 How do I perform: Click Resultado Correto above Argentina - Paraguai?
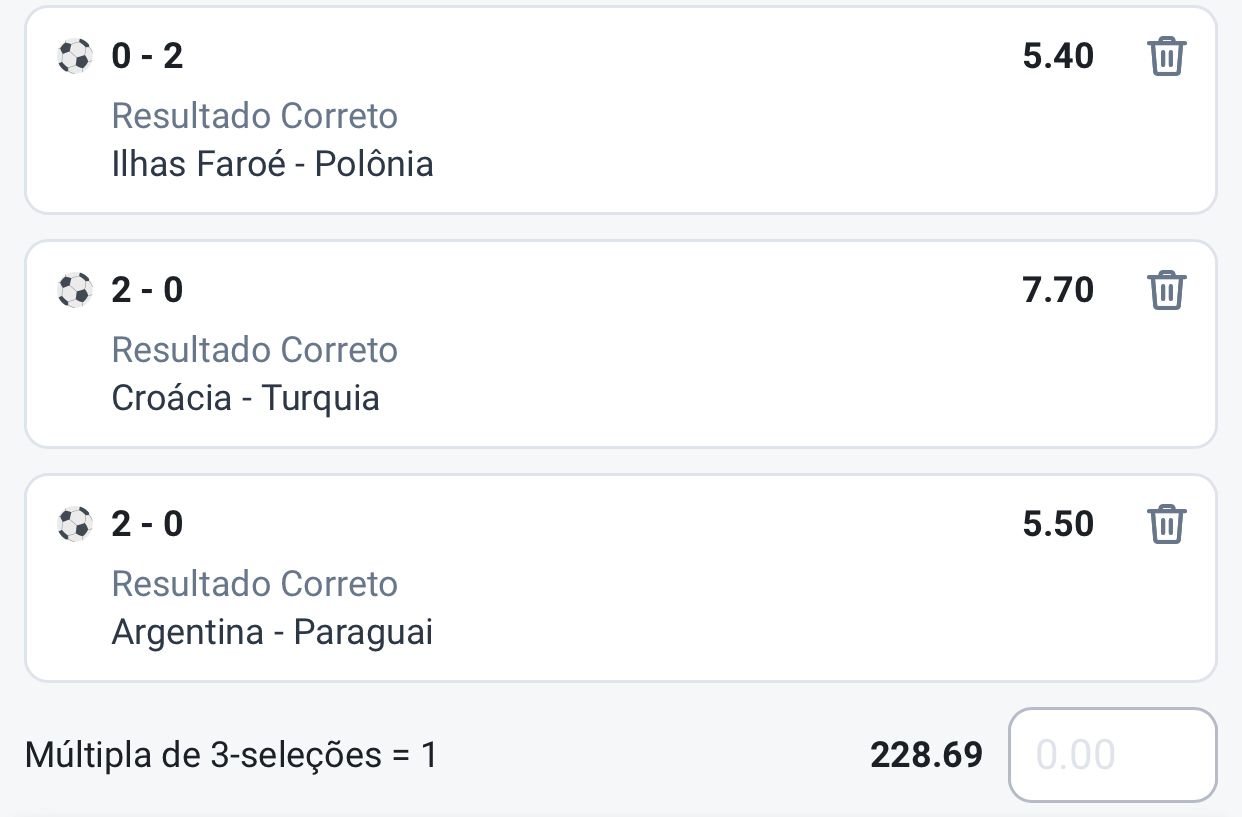[254, 584]
